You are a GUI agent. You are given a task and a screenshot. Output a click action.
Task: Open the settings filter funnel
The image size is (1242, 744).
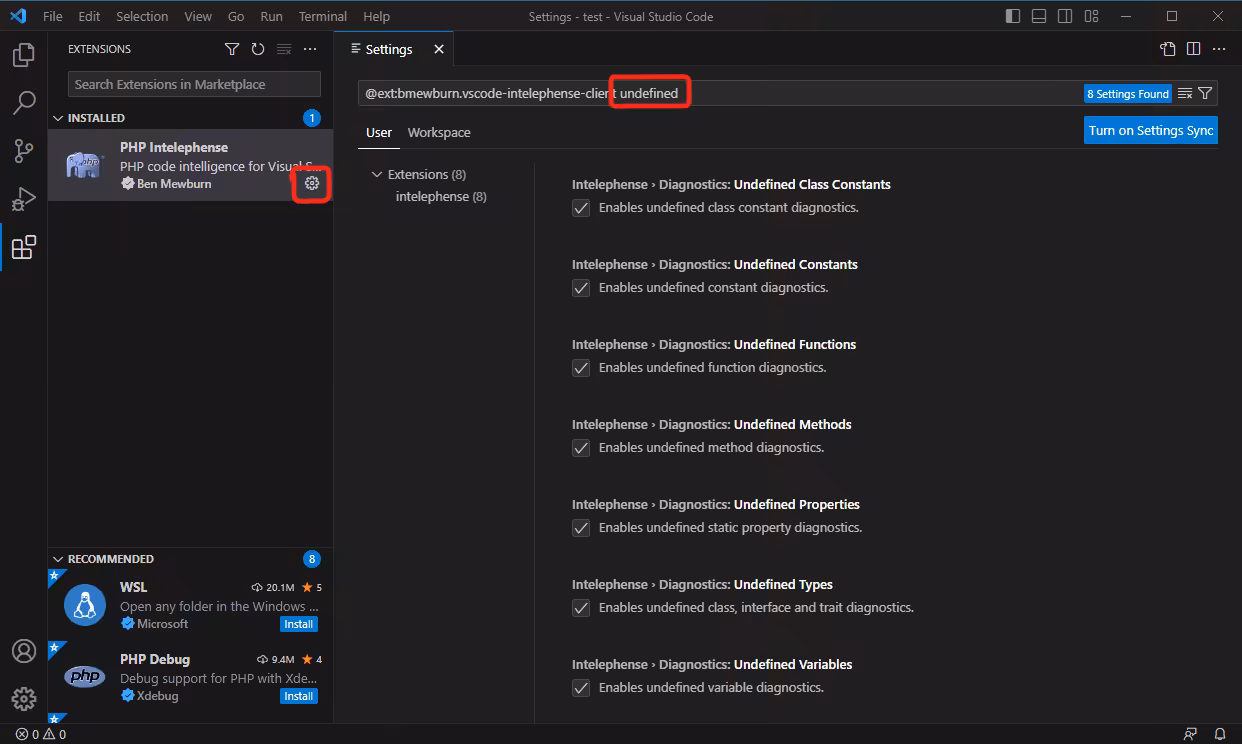(x=1205, y=93)
